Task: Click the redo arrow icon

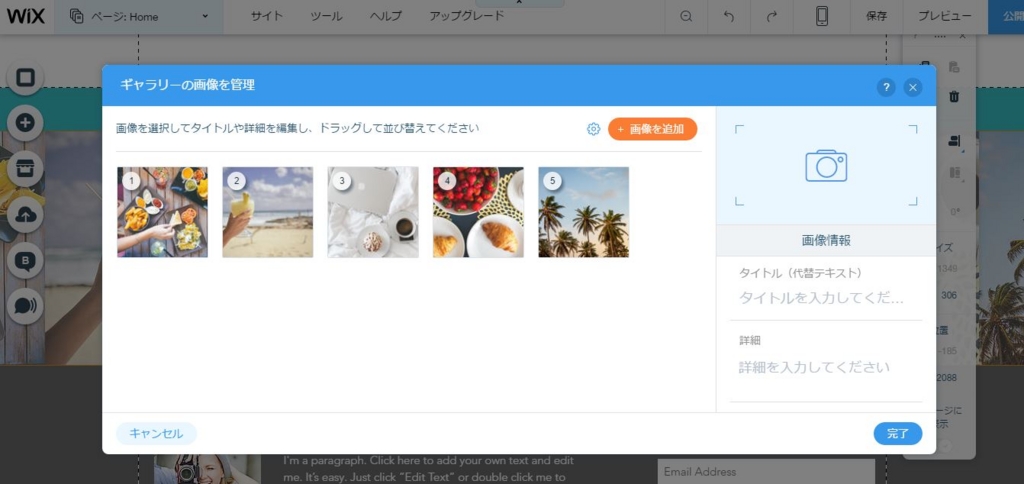Action: click(772, 17)
